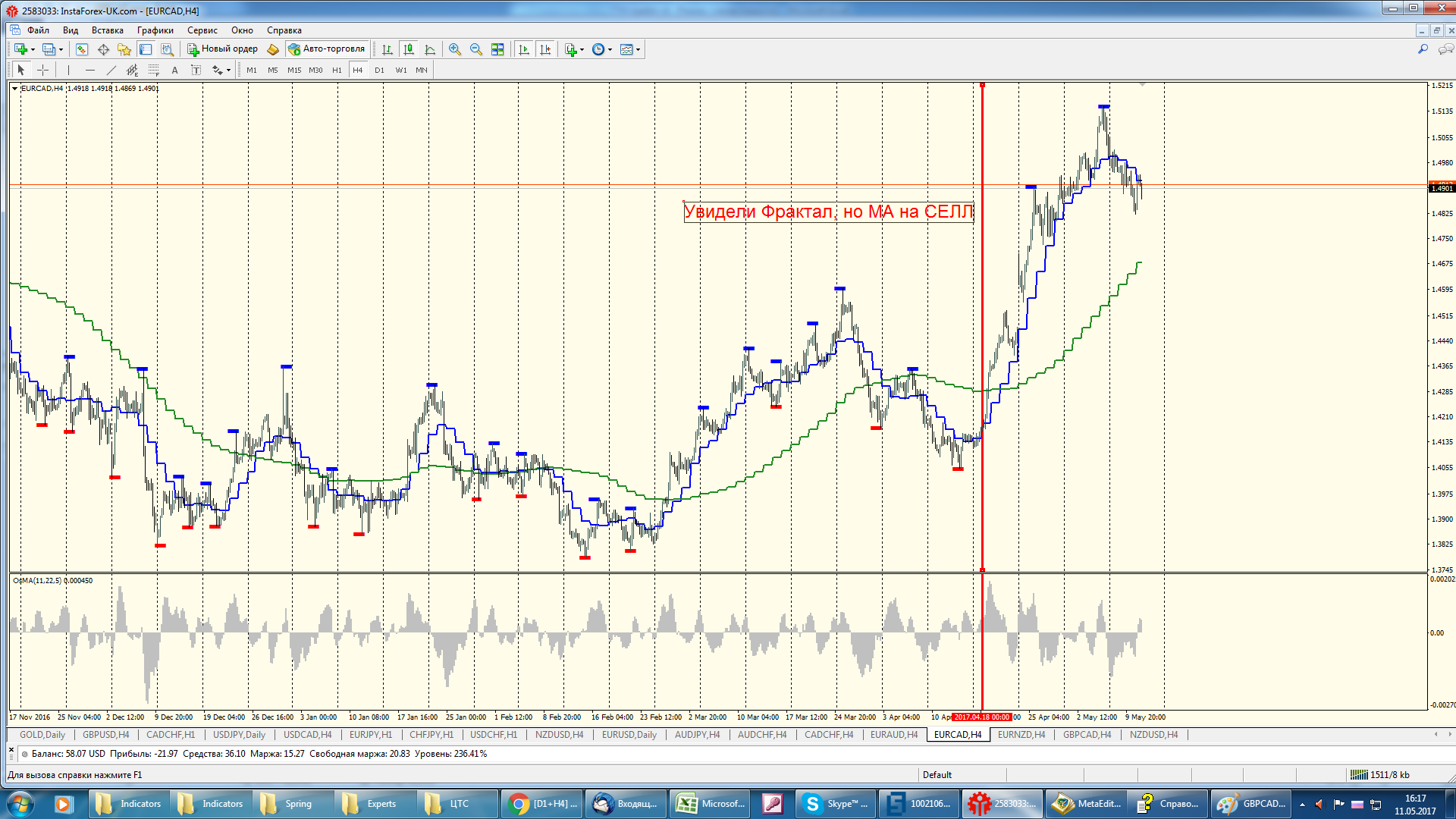The width and height of the screenshot is (1456, 819).
Task: Click the red chart text annotation
Action: click(828, 212)
